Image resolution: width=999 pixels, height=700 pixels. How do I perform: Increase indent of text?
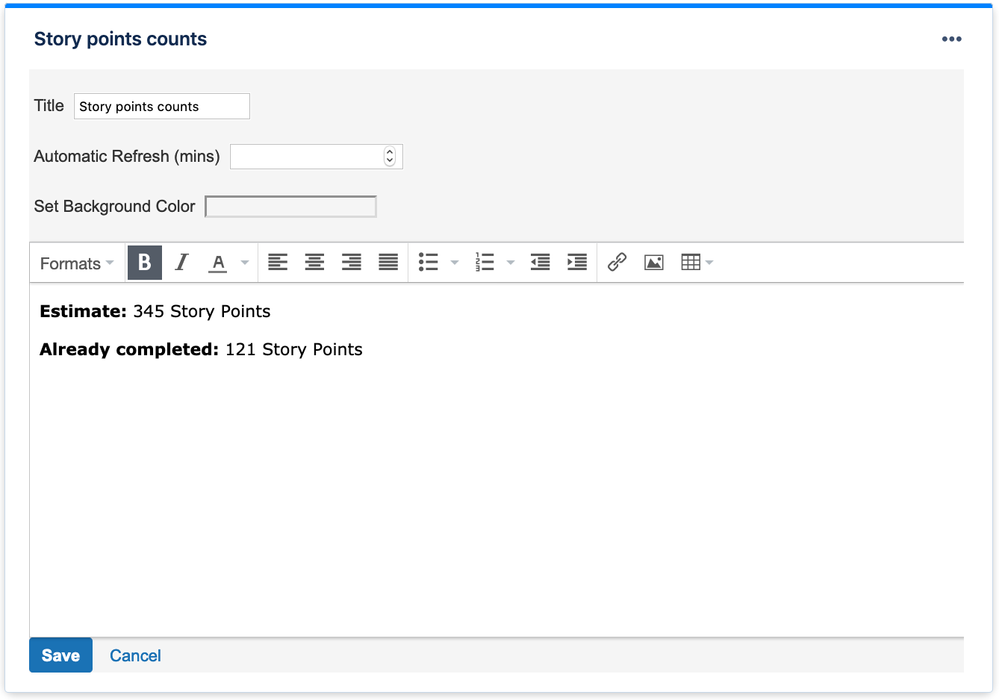[x=577, y=262]
